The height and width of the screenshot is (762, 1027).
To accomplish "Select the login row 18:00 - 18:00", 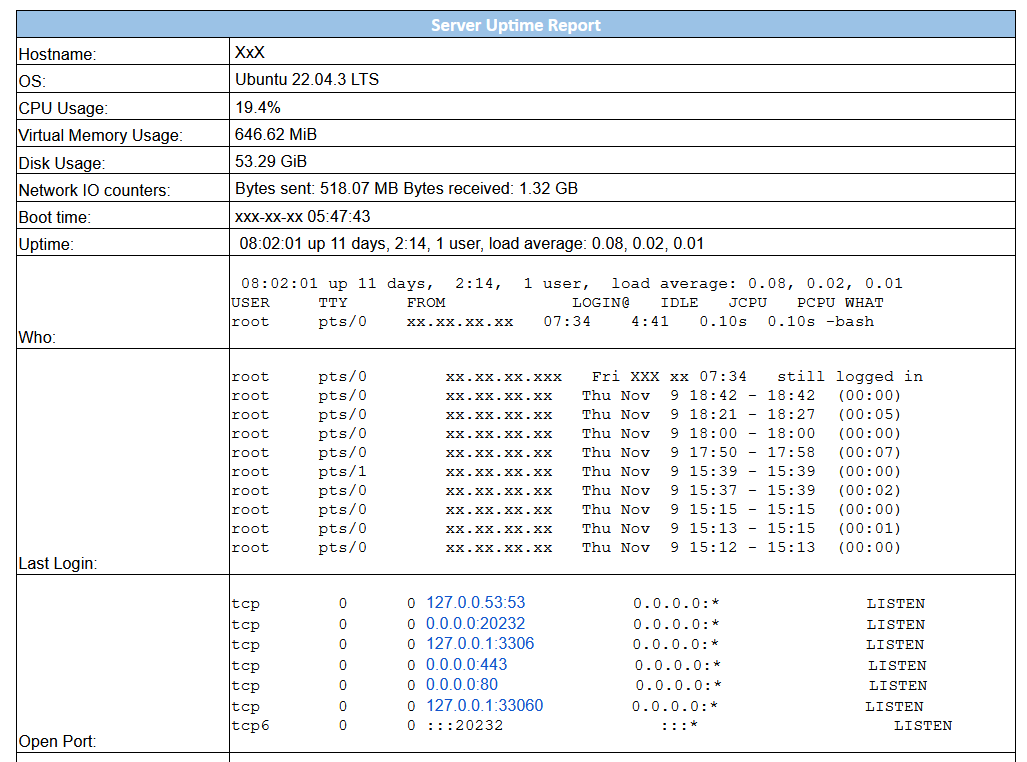I will pyautogui.click(x=567, y=434).
